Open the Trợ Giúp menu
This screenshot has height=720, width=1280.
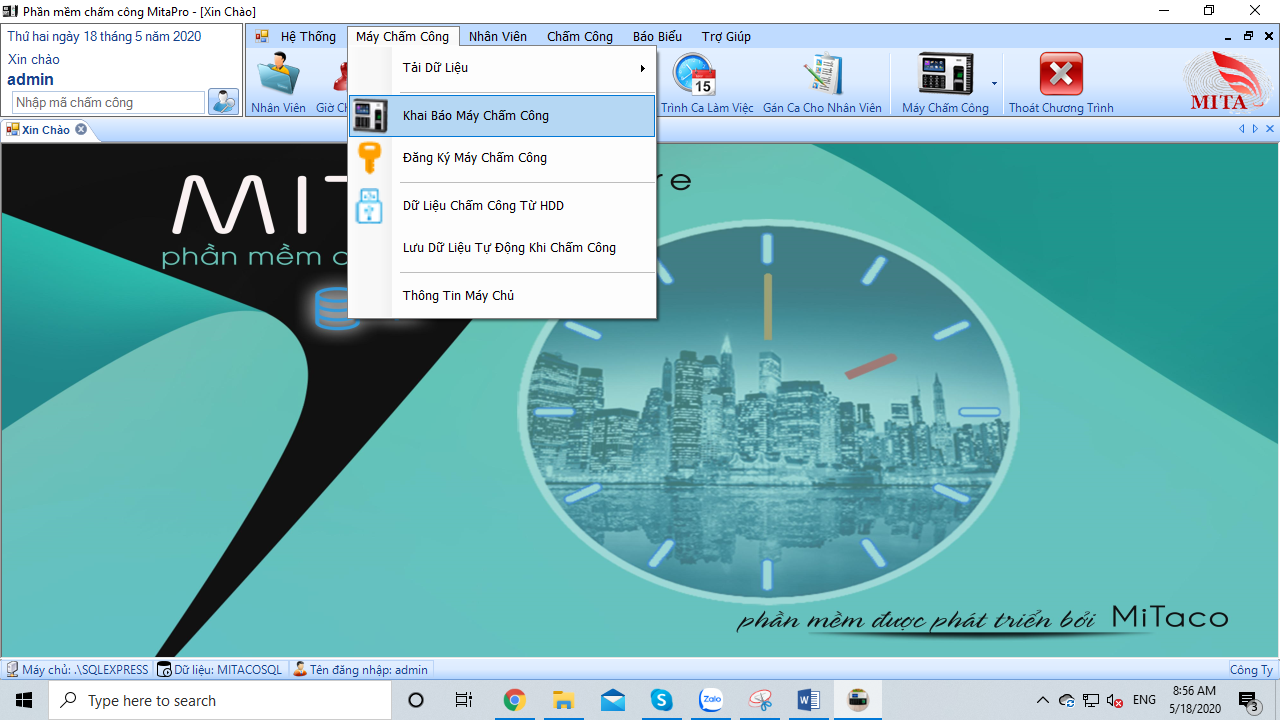pos(726,36)
